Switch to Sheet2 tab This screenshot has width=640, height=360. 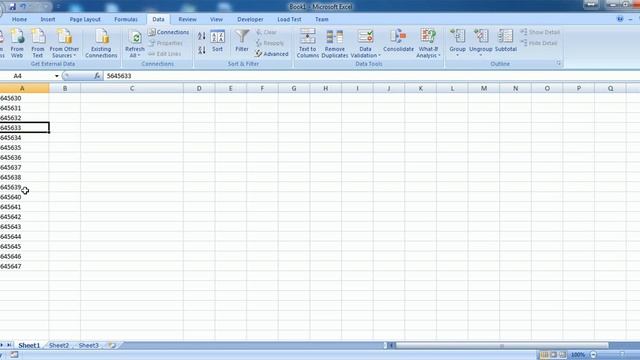[x=59, y=345]
